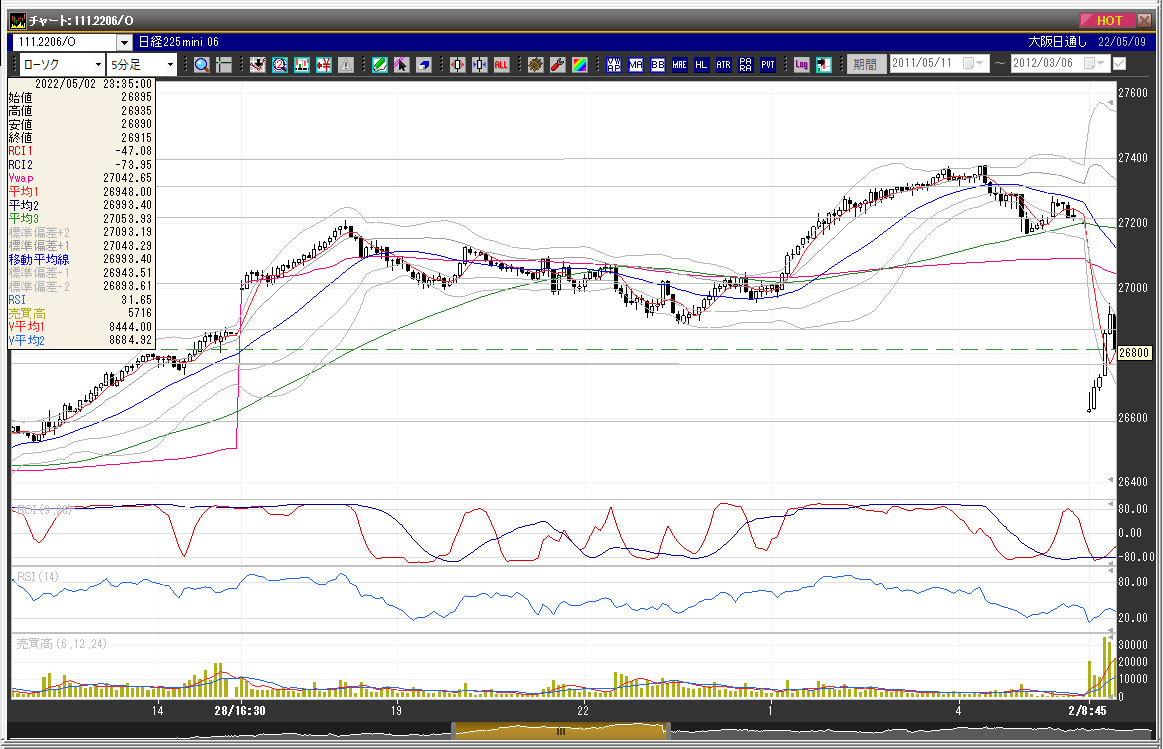1163x749 pixels.
Task: Click the HOT button in title bar
Action: (1107, 21)
